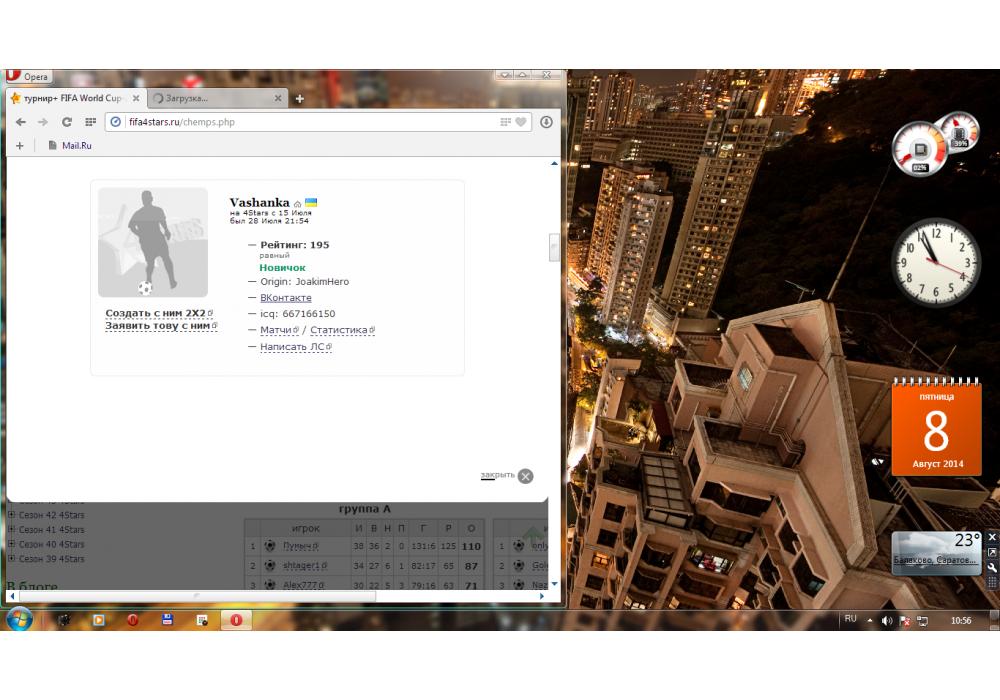Expand the Сезон 41 4Stars tree item
This screenshot has height=700, width=1000.
[12, 530]
